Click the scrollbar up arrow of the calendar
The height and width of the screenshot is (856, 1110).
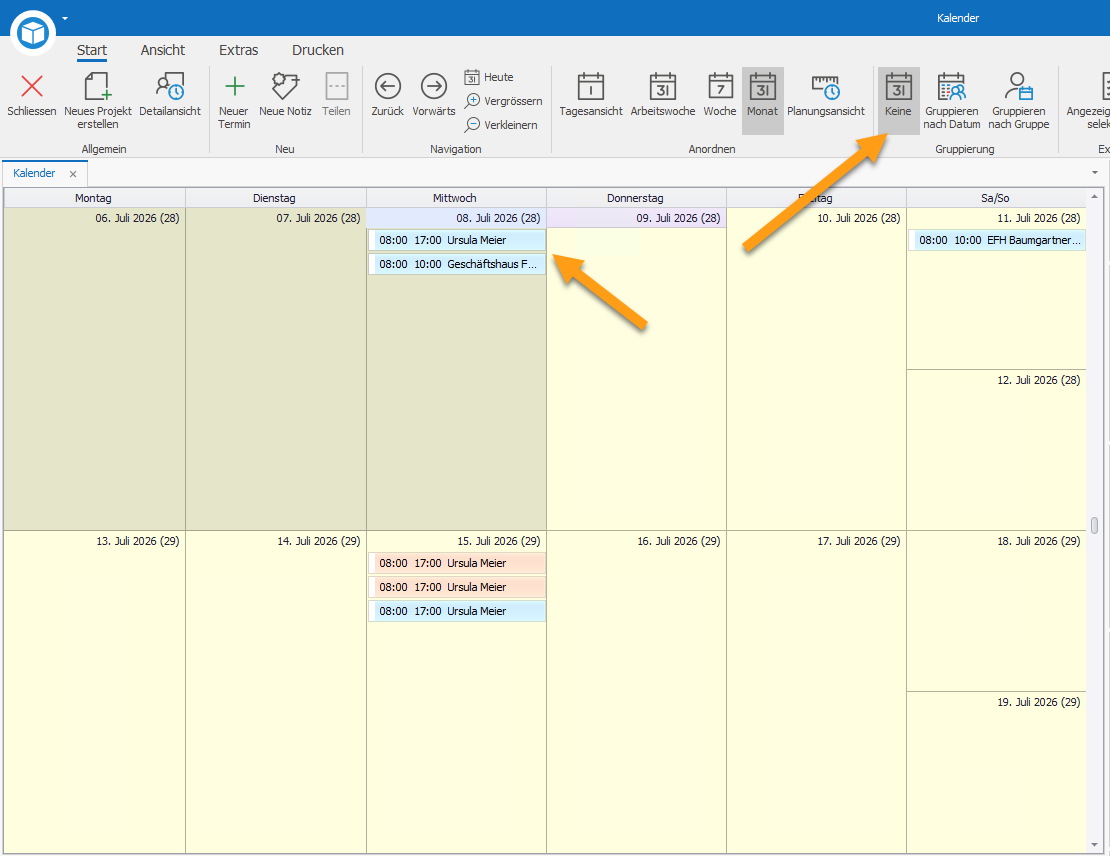(1094, 196)
